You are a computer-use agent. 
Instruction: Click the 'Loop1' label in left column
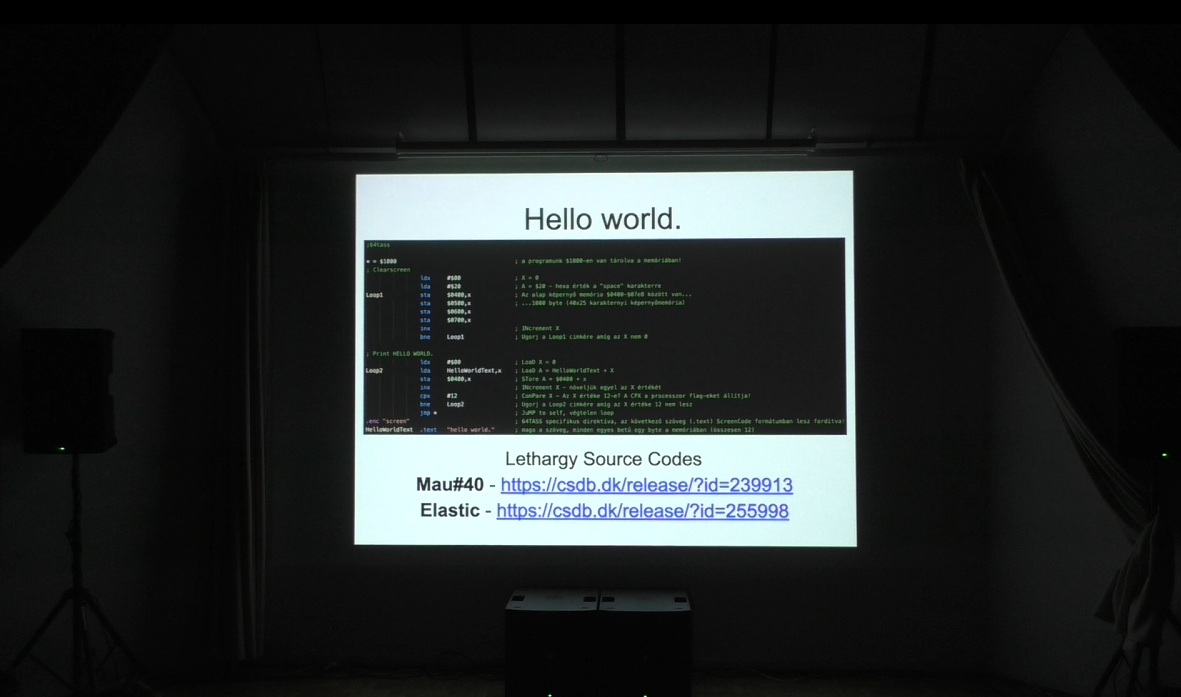(x=374, y=295)
